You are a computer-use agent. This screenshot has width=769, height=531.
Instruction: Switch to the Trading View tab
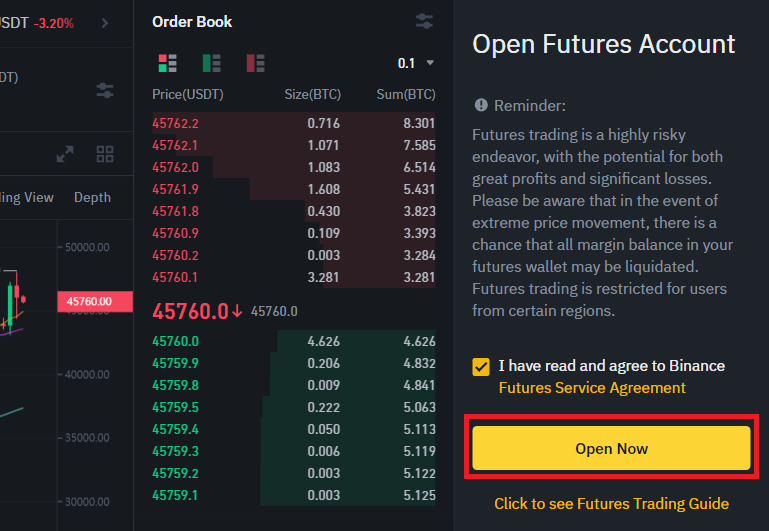[x=26, y=198]
